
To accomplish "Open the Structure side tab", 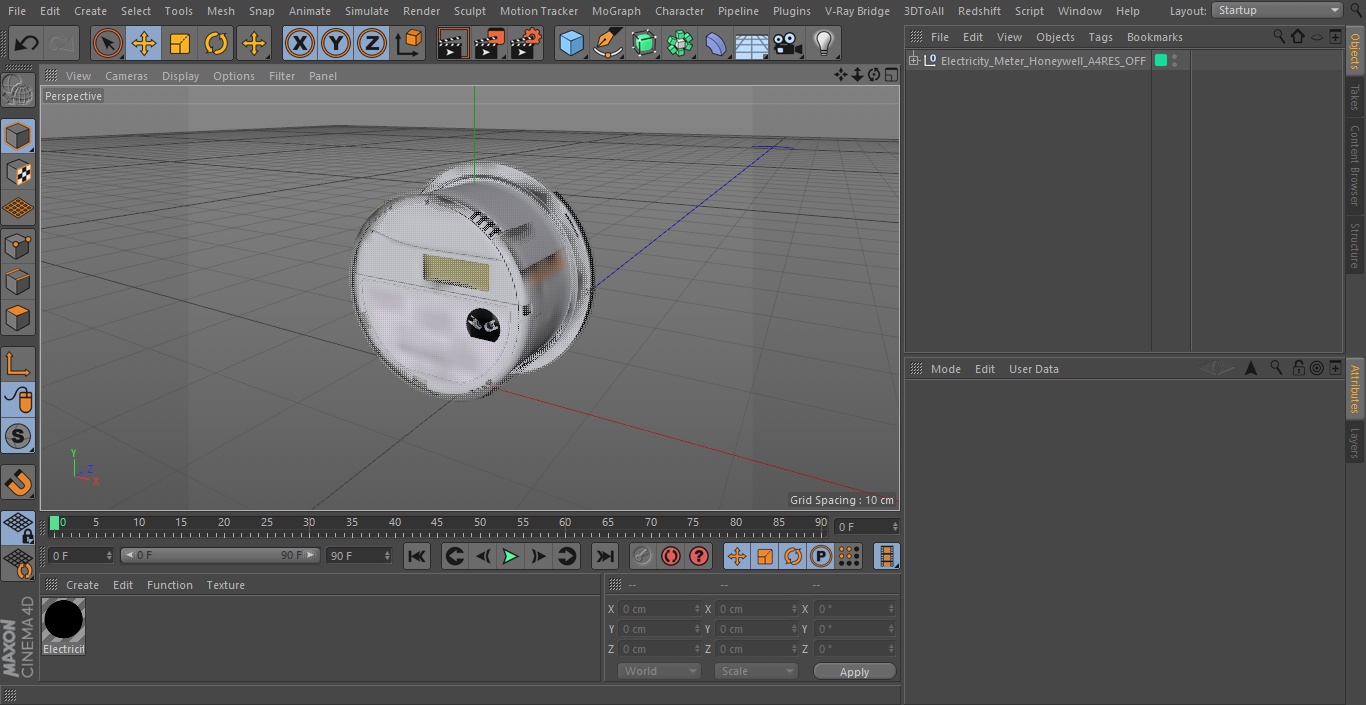I will [1355, 245].
